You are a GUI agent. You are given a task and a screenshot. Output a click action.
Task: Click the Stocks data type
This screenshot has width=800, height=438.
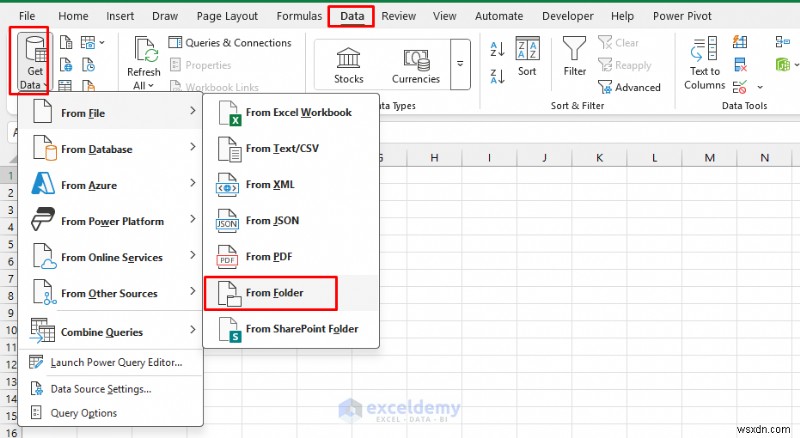(x=348, y=65)
